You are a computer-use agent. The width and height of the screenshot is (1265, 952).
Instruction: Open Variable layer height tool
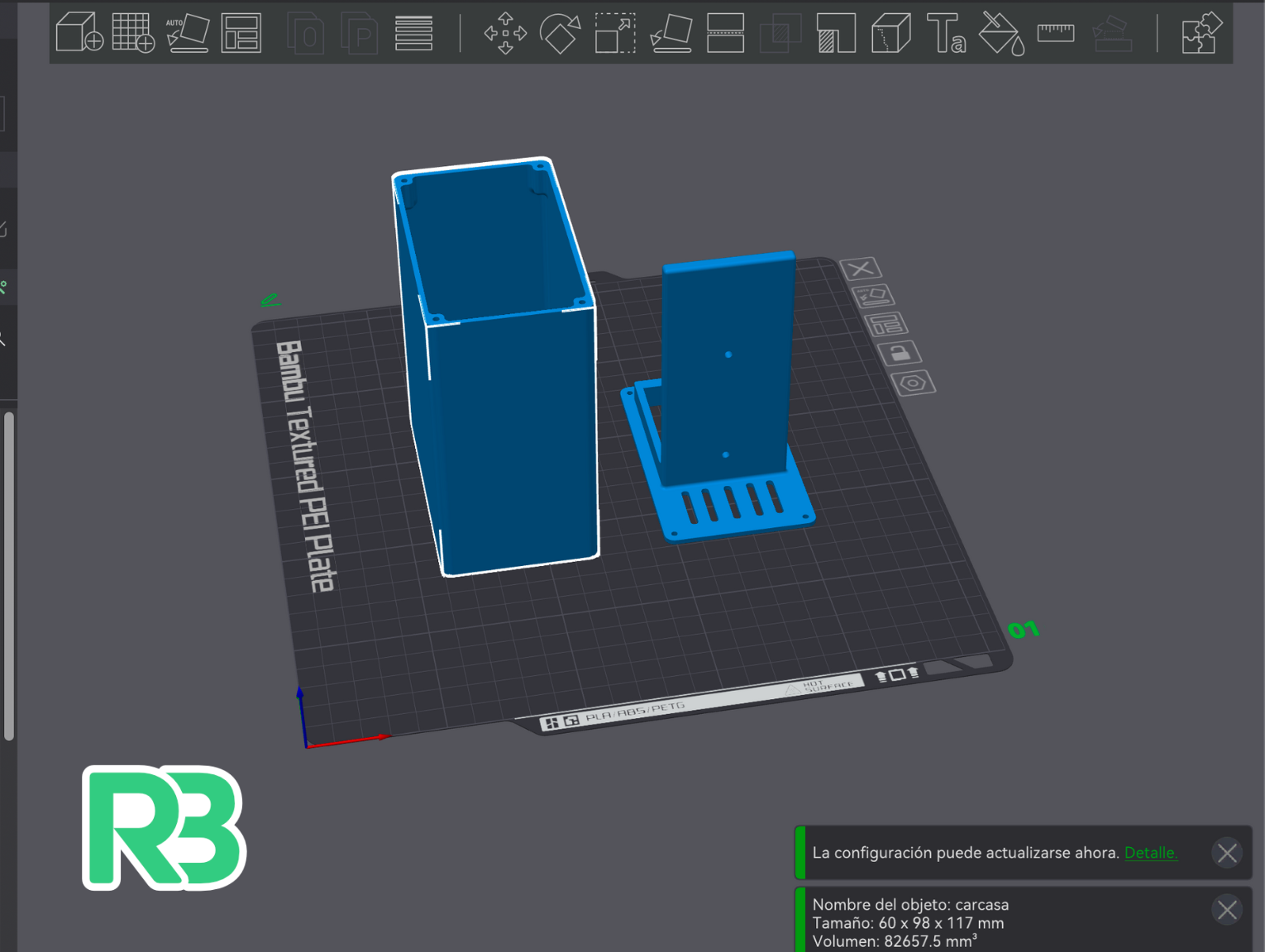(413, 33)
